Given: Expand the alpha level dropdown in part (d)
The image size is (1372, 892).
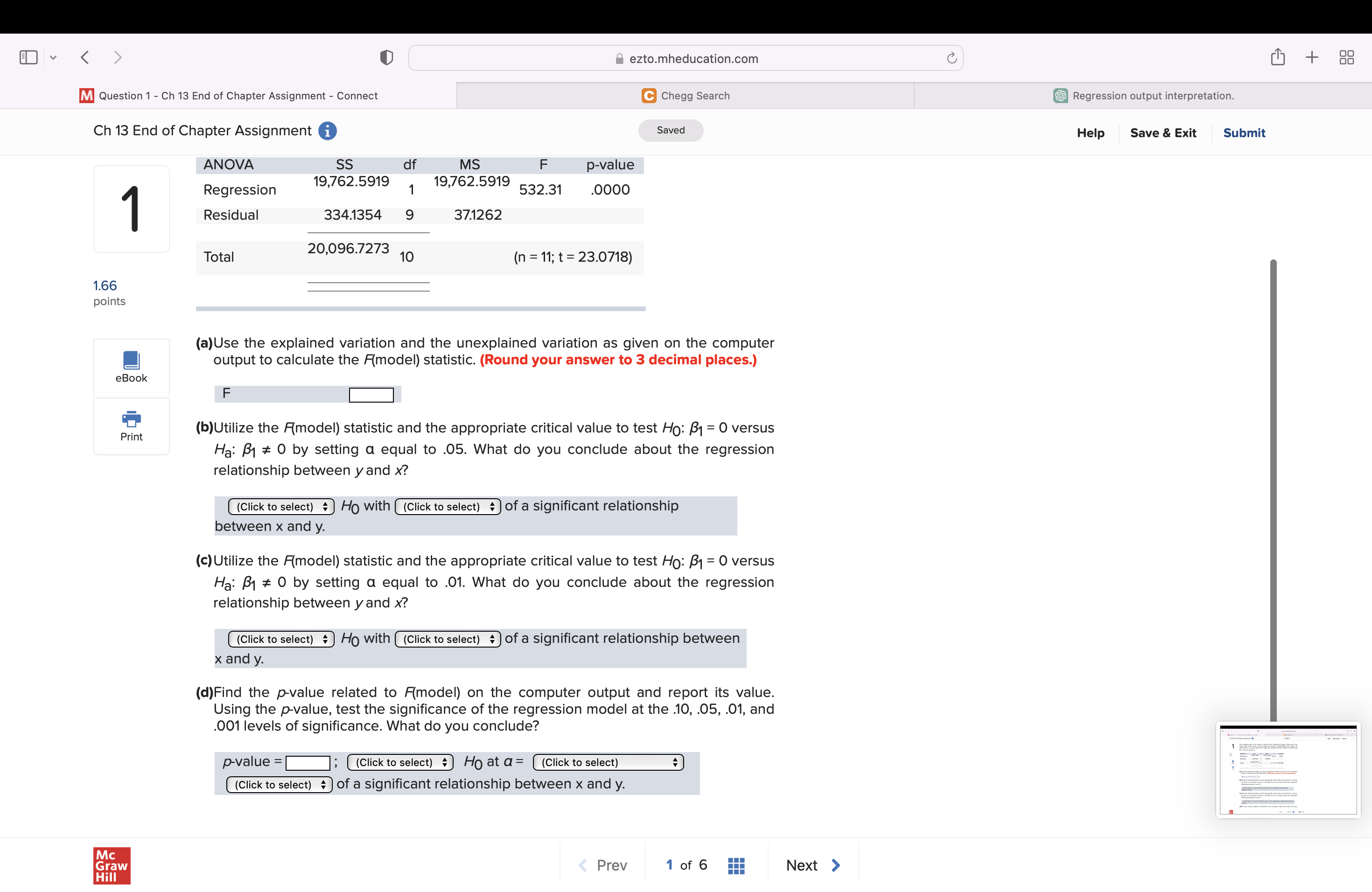Looking at the screenshot, I should (x=608, y=762).
